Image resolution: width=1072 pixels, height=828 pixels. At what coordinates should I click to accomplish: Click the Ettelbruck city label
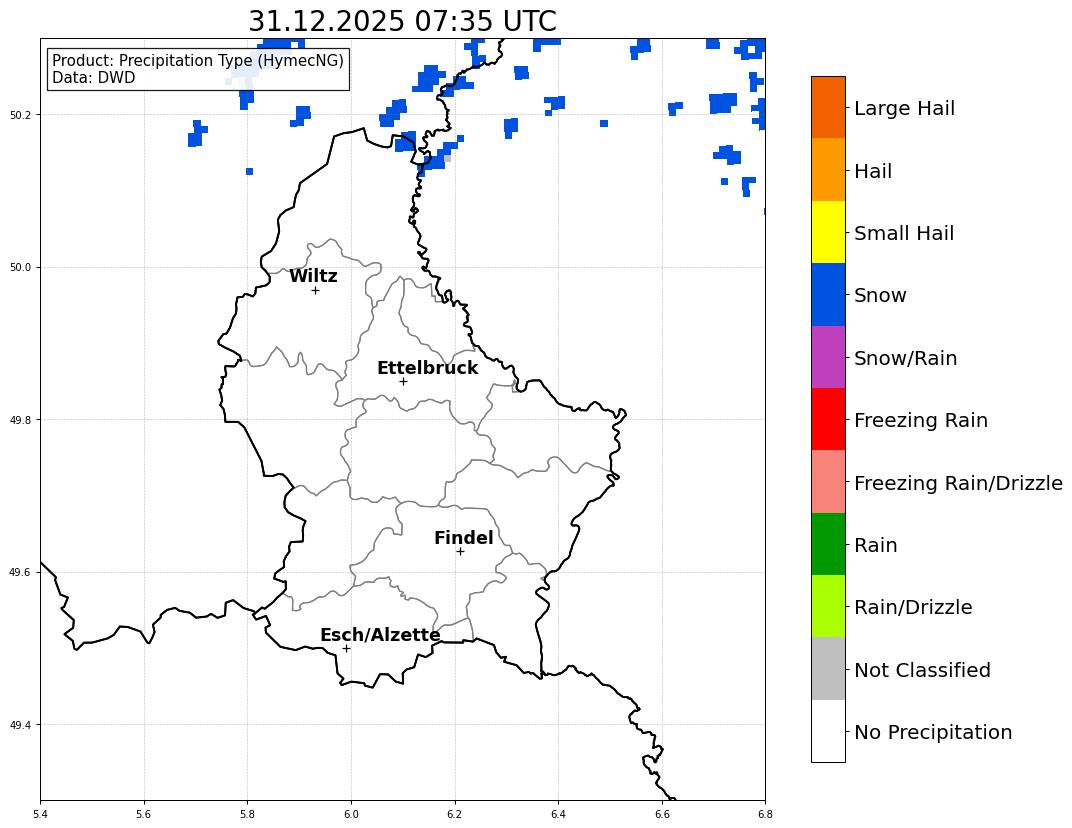427,368
